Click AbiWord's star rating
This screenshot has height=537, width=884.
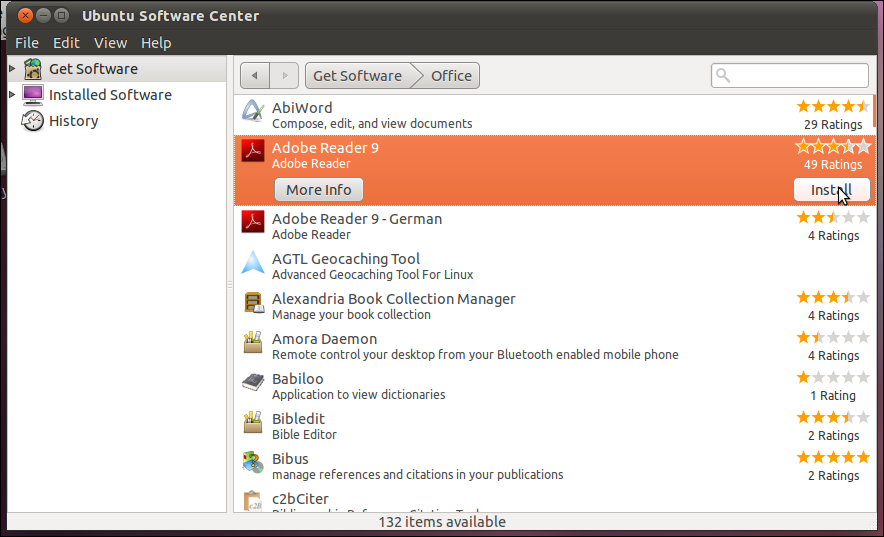pyautogui.click(x=833, y=106)
